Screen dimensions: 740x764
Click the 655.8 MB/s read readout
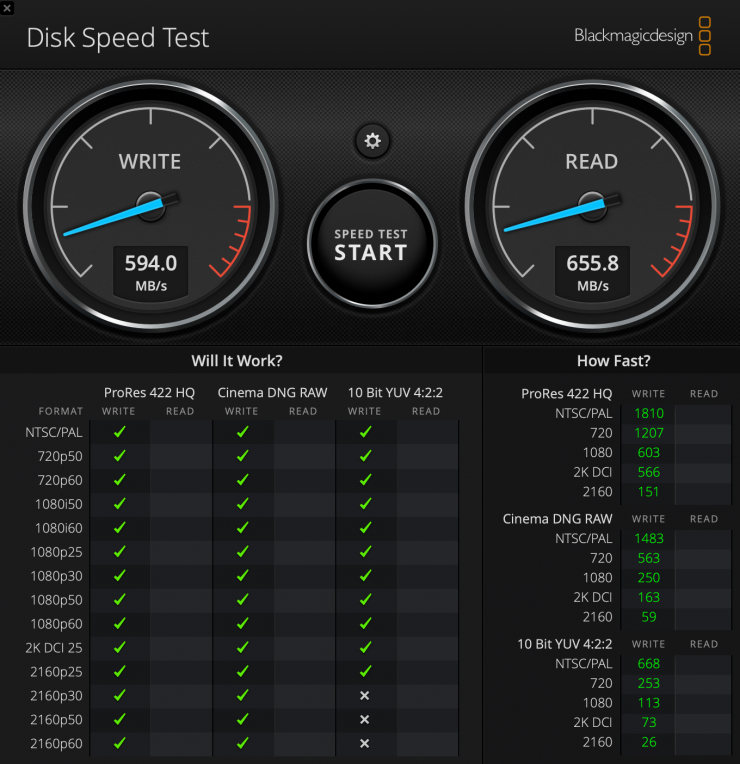(x=591, y=270)
